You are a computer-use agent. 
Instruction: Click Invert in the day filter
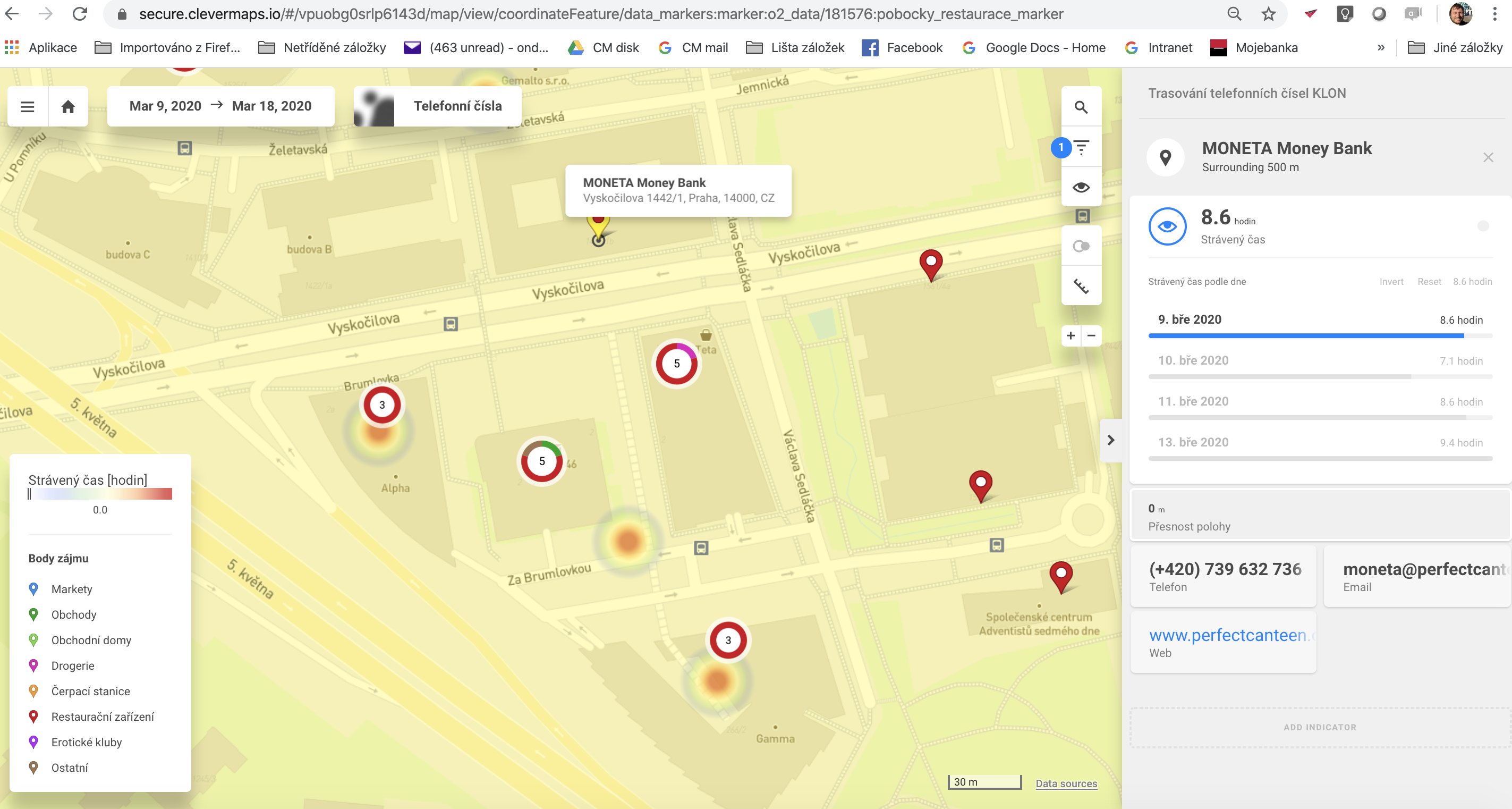point(1391,282)
